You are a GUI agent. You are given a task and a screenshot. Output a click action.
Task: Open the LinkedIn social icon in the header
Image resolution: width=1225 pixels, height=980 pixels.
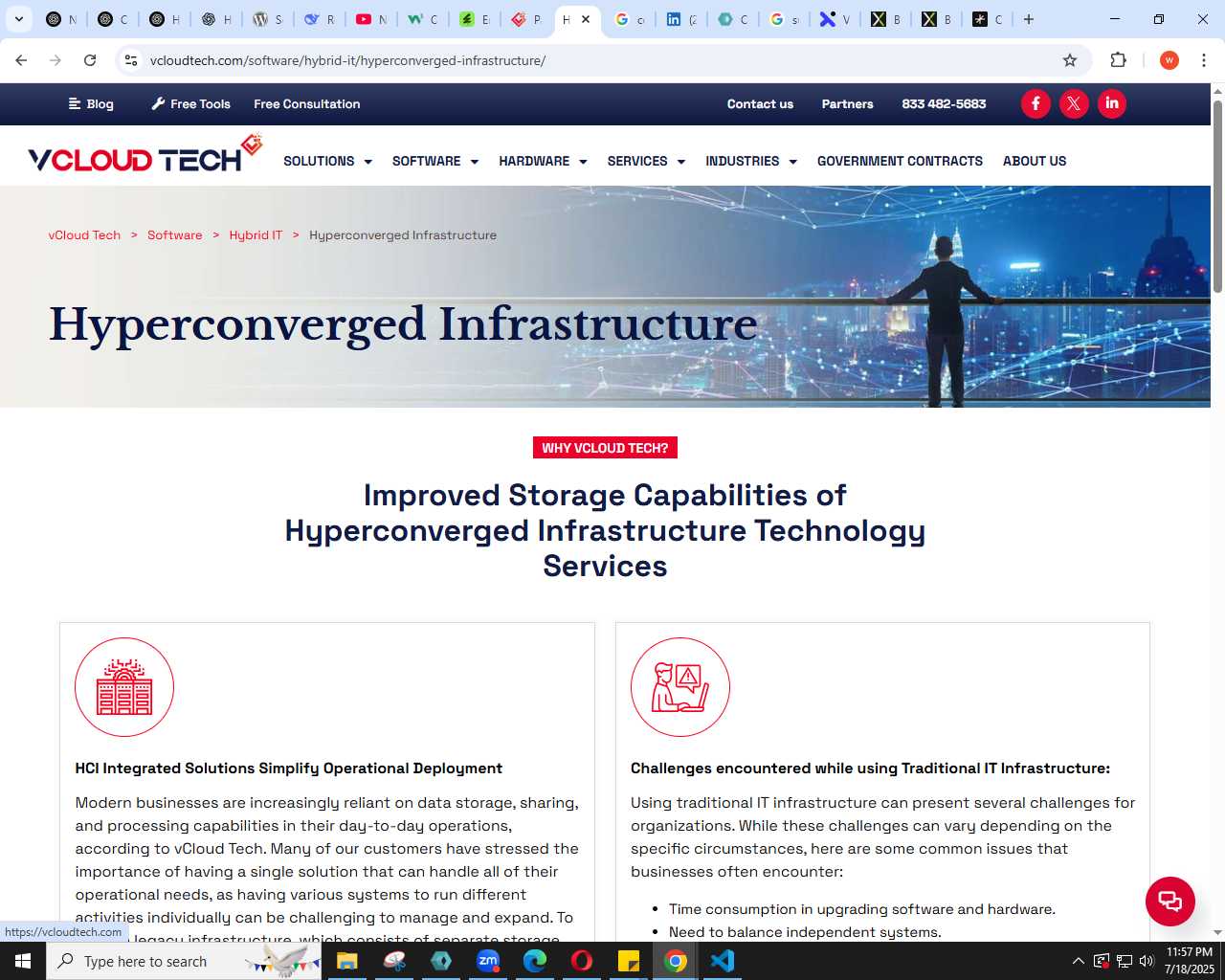pos(1112,103)
